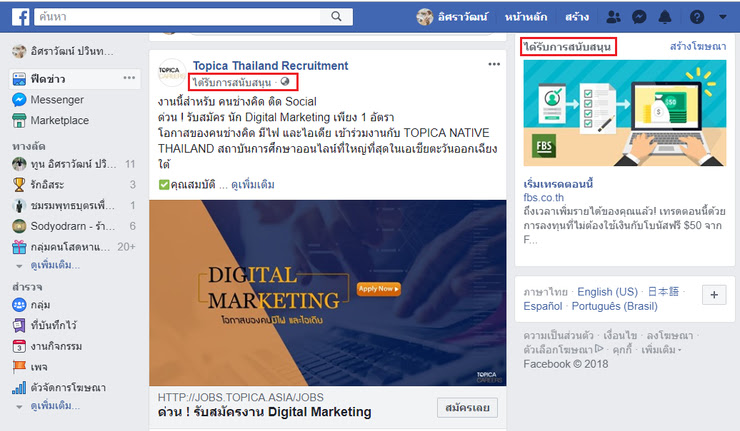The image size is (740, 431).
Task: Open Marketplace in left sidebar
Action: [x=50, y=120]
